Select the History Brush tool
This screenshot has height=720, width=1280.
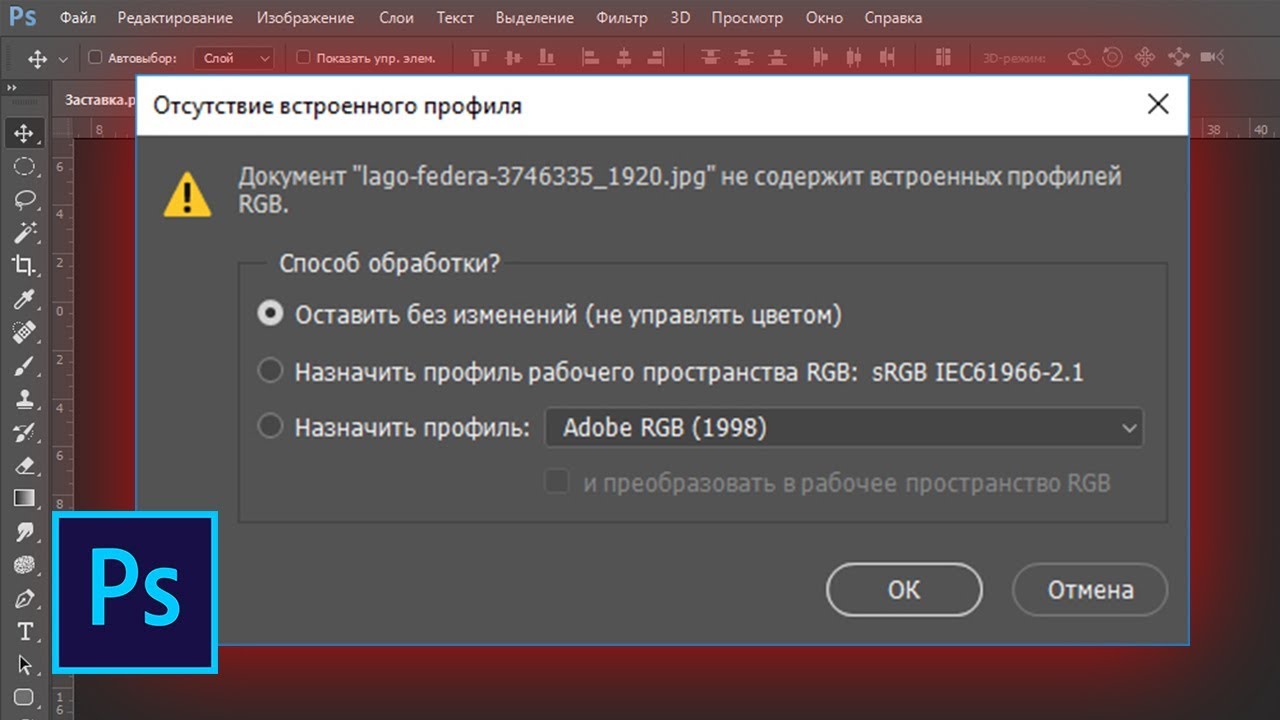point(24,432)
